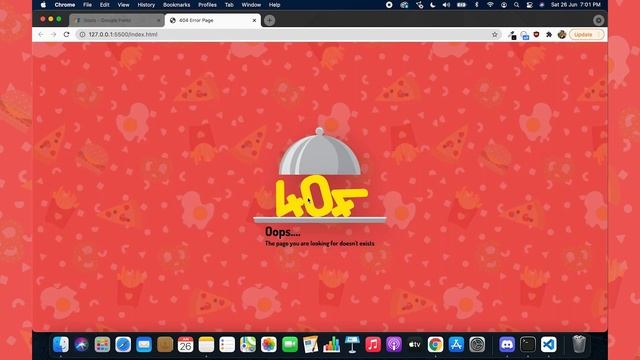Click the date and time display
This screenshot has height=360, width=640.
[x=576, y=5]
